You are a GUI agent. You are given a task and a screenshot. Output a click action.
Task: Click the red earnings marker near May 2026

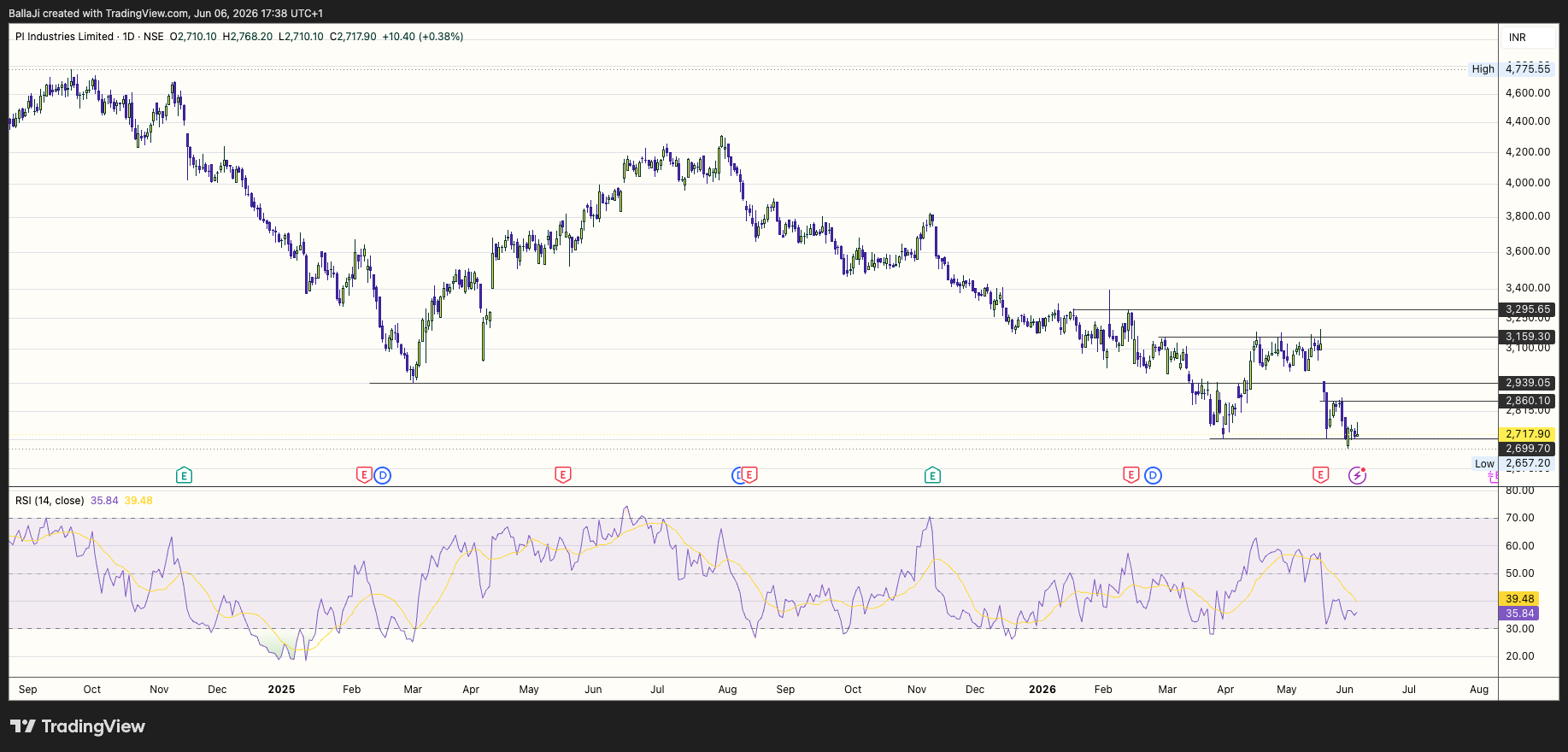pos(1321,475)
